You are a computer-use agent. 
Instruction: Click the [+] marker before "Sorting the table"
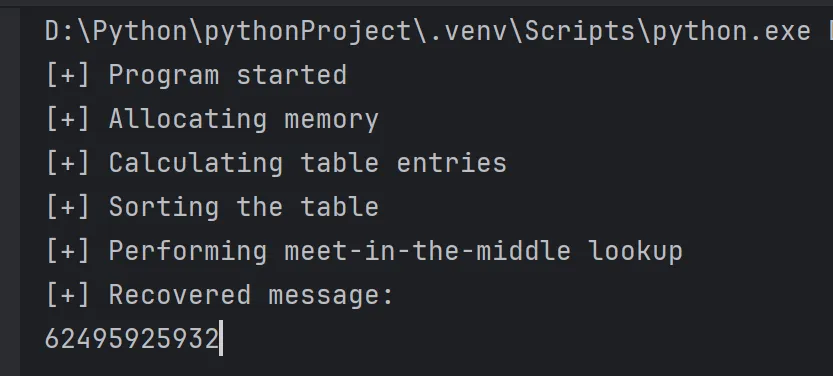pos(68,207)
